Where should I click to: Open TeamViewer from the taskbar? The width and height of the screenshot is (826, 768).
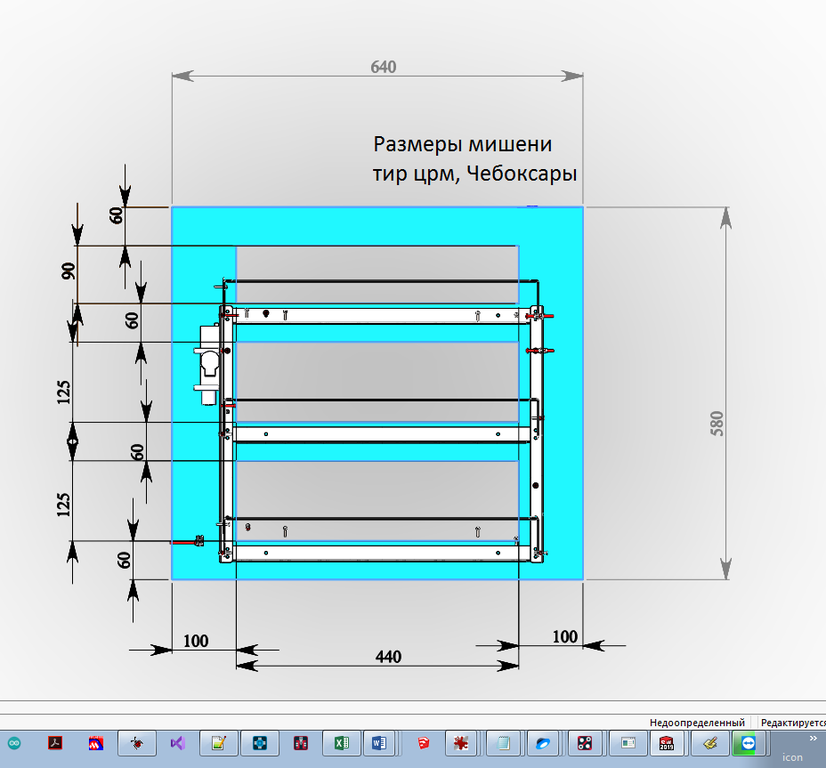tap(747, 743)
